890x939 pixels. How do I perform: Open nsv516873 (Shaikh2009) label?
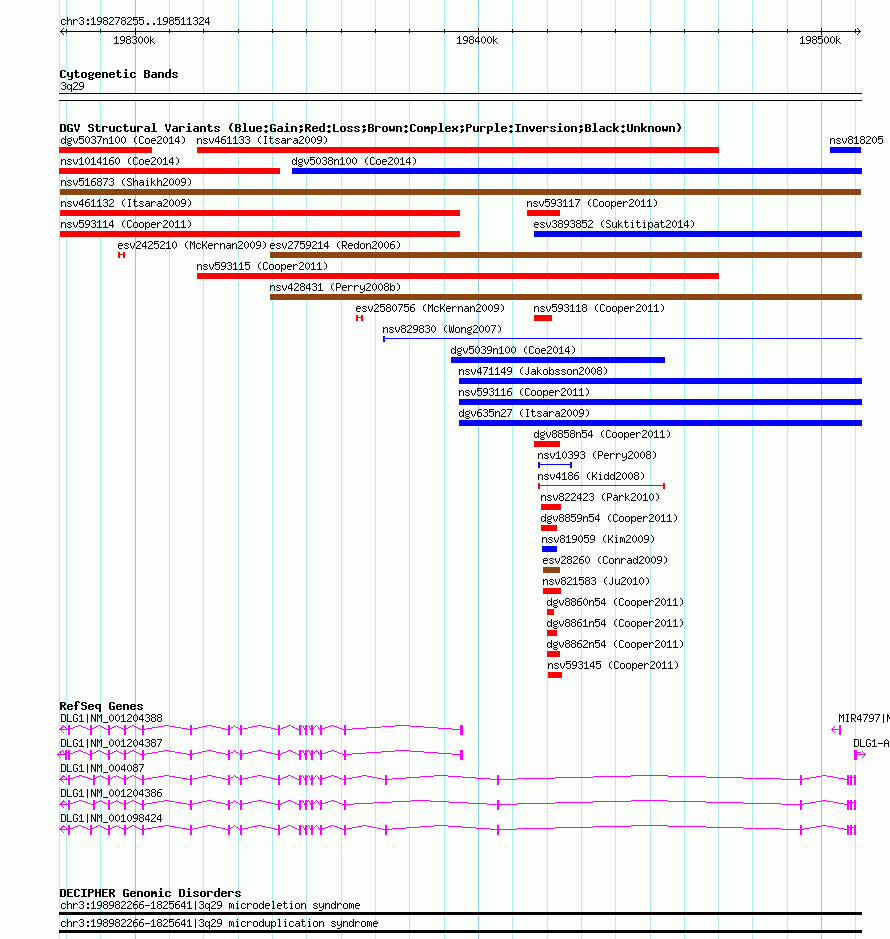126,182
